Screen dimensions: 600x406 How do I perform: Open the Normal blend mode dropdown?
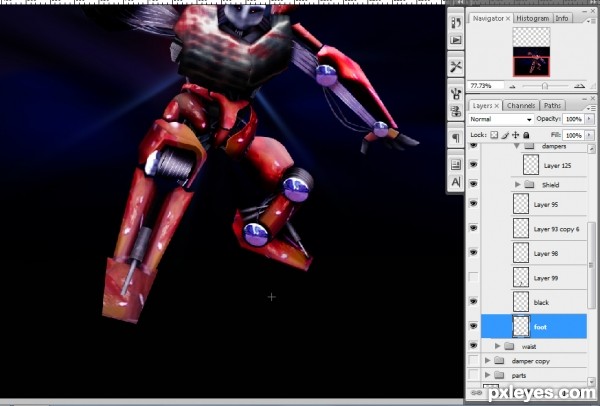[x=501, y=119]
